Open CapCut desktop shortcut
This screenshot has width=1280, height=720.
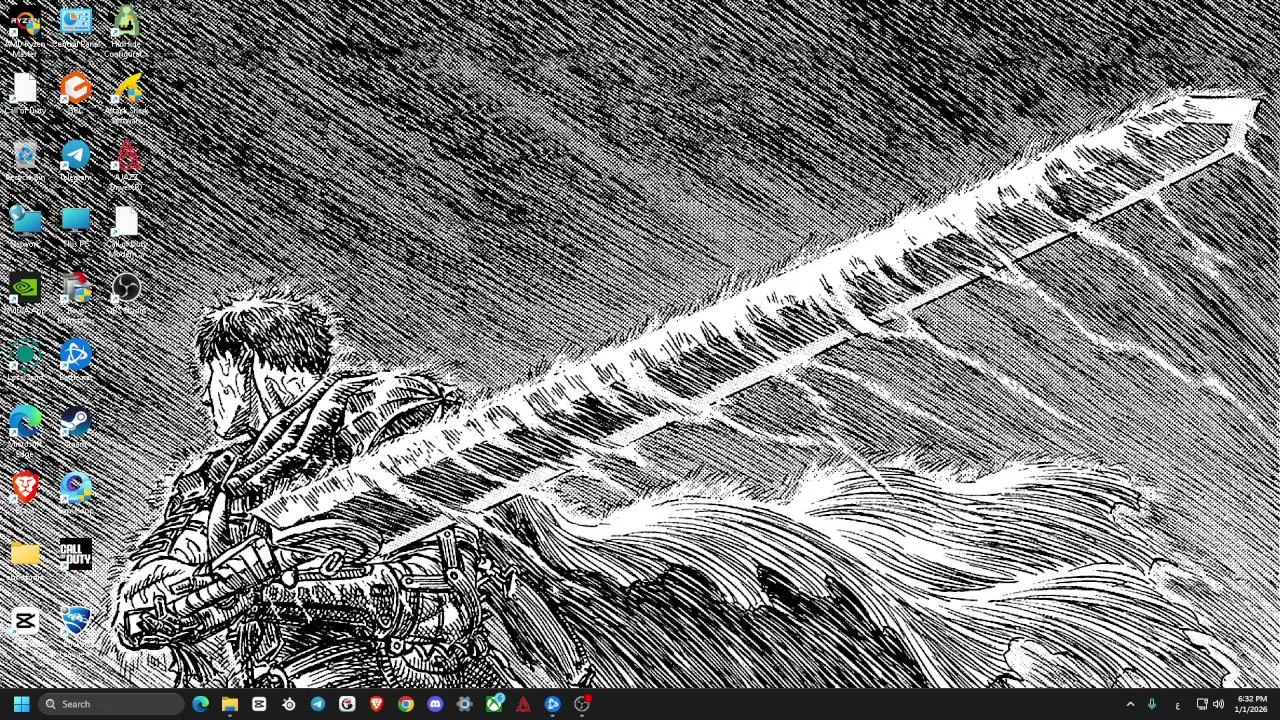[25, 621]
